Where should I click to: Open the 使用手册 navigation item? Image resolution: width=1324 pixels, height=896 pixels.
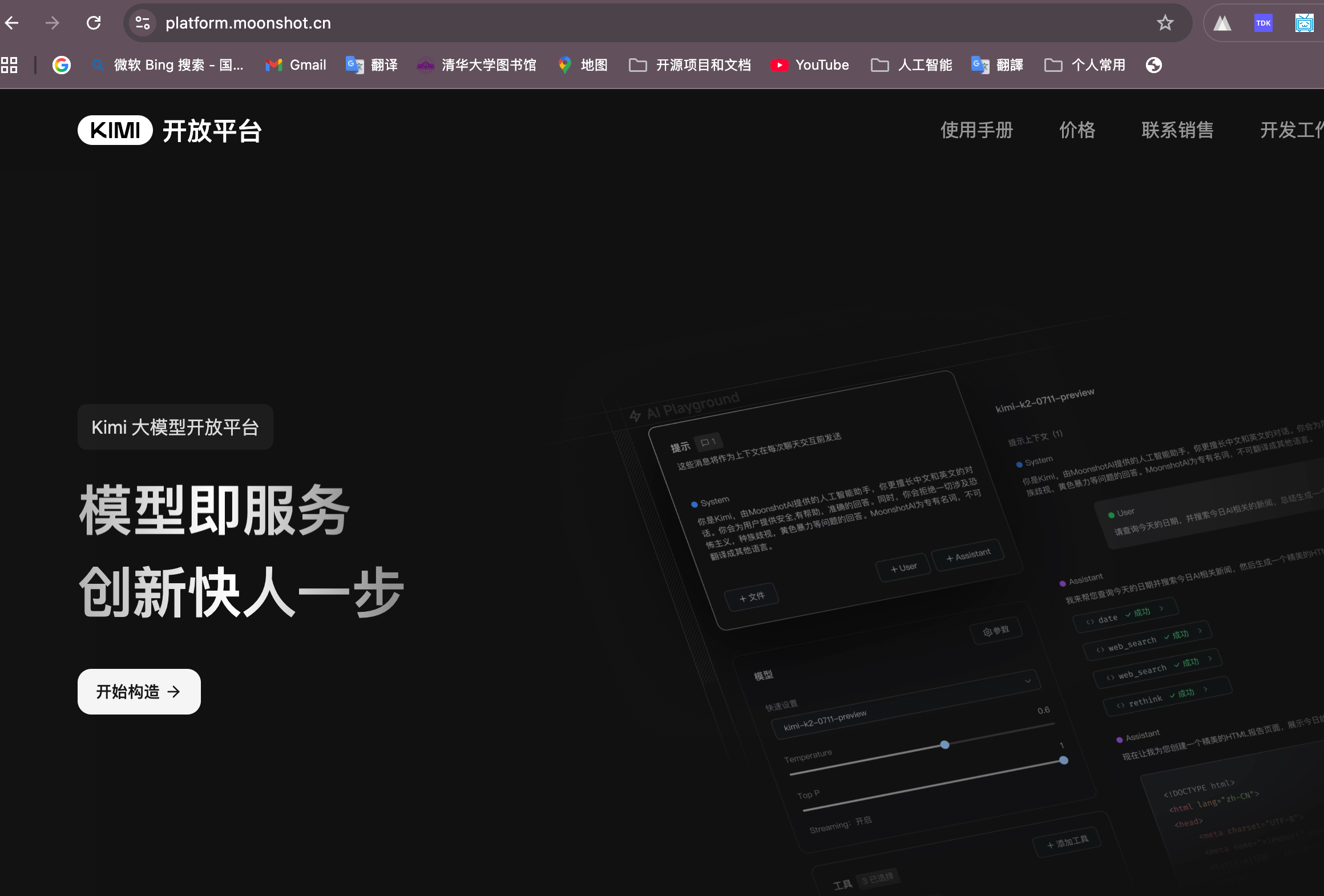(976, 130)
